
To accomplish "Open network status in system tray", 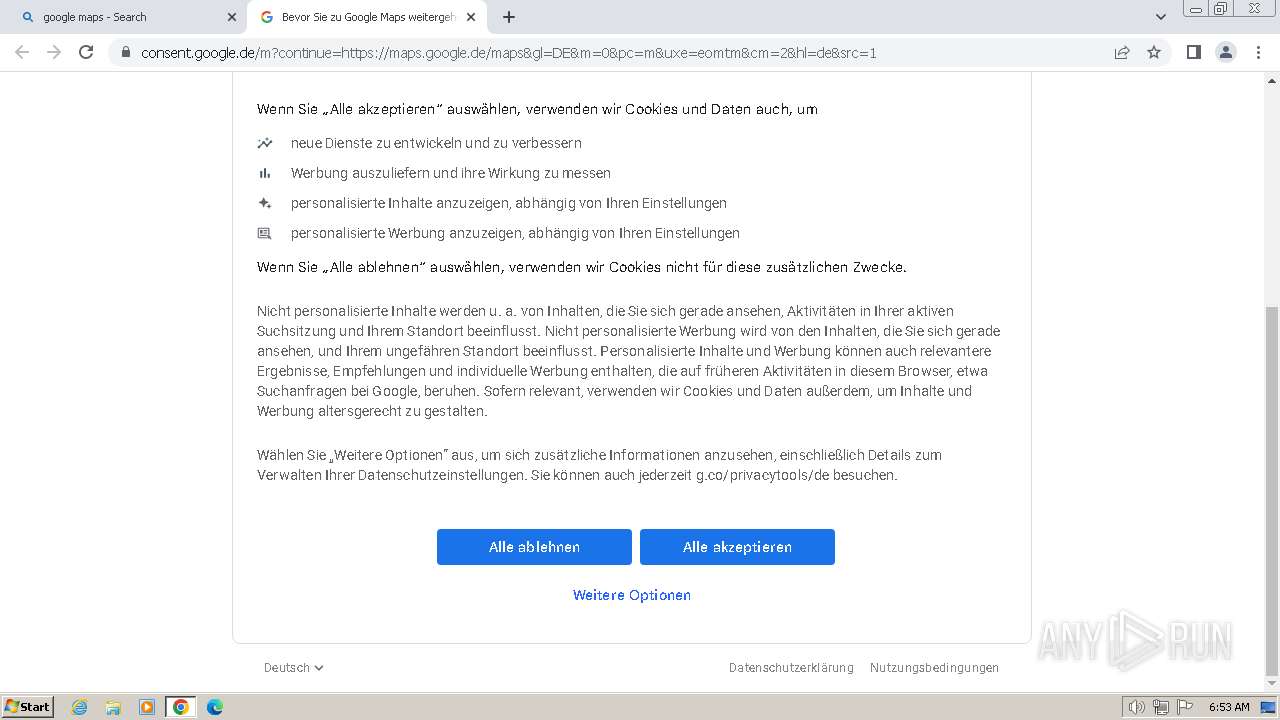I will click(x=1161, y=707).
